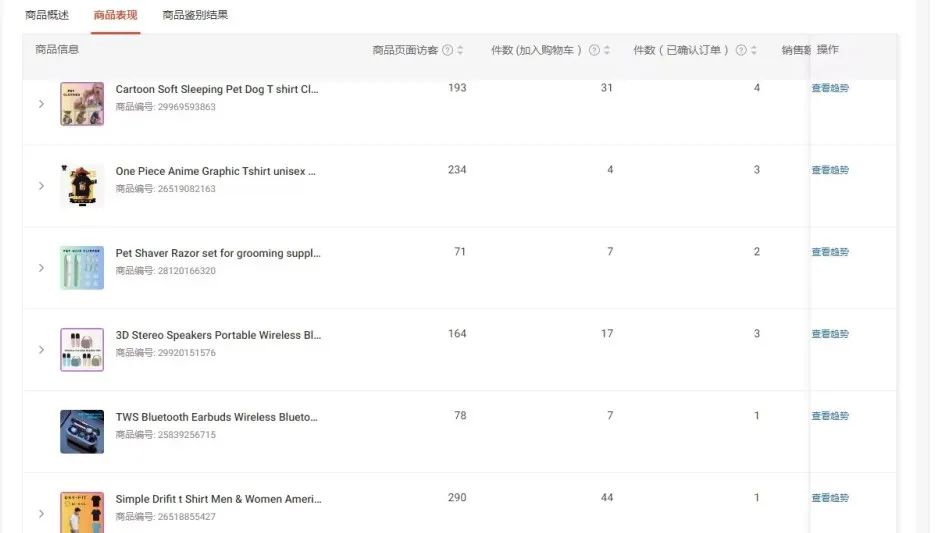Open One Piece Anime Tshirt thumbnail image
This screenshot has width=938, height=533.
tap(82, 185)
